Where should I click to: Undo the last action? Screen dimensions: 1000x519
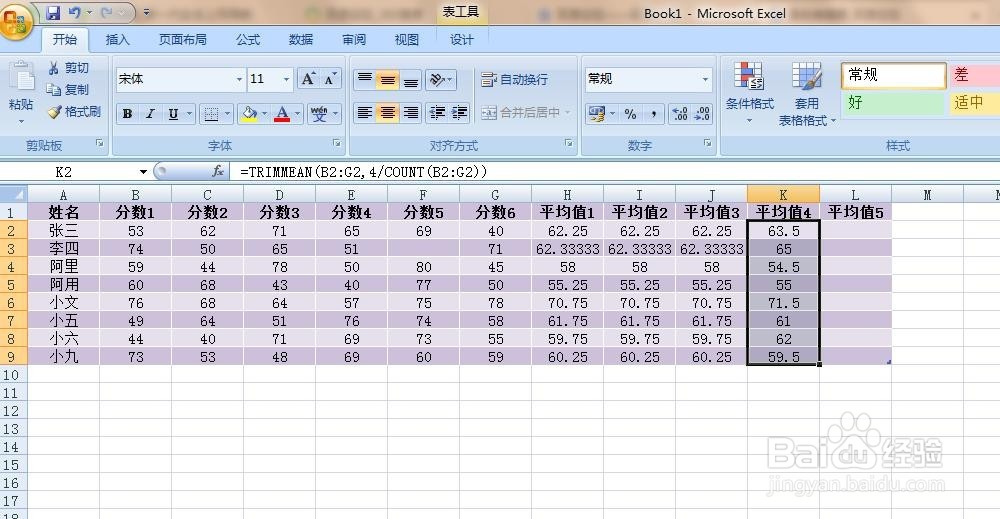[x=75, y=13]
